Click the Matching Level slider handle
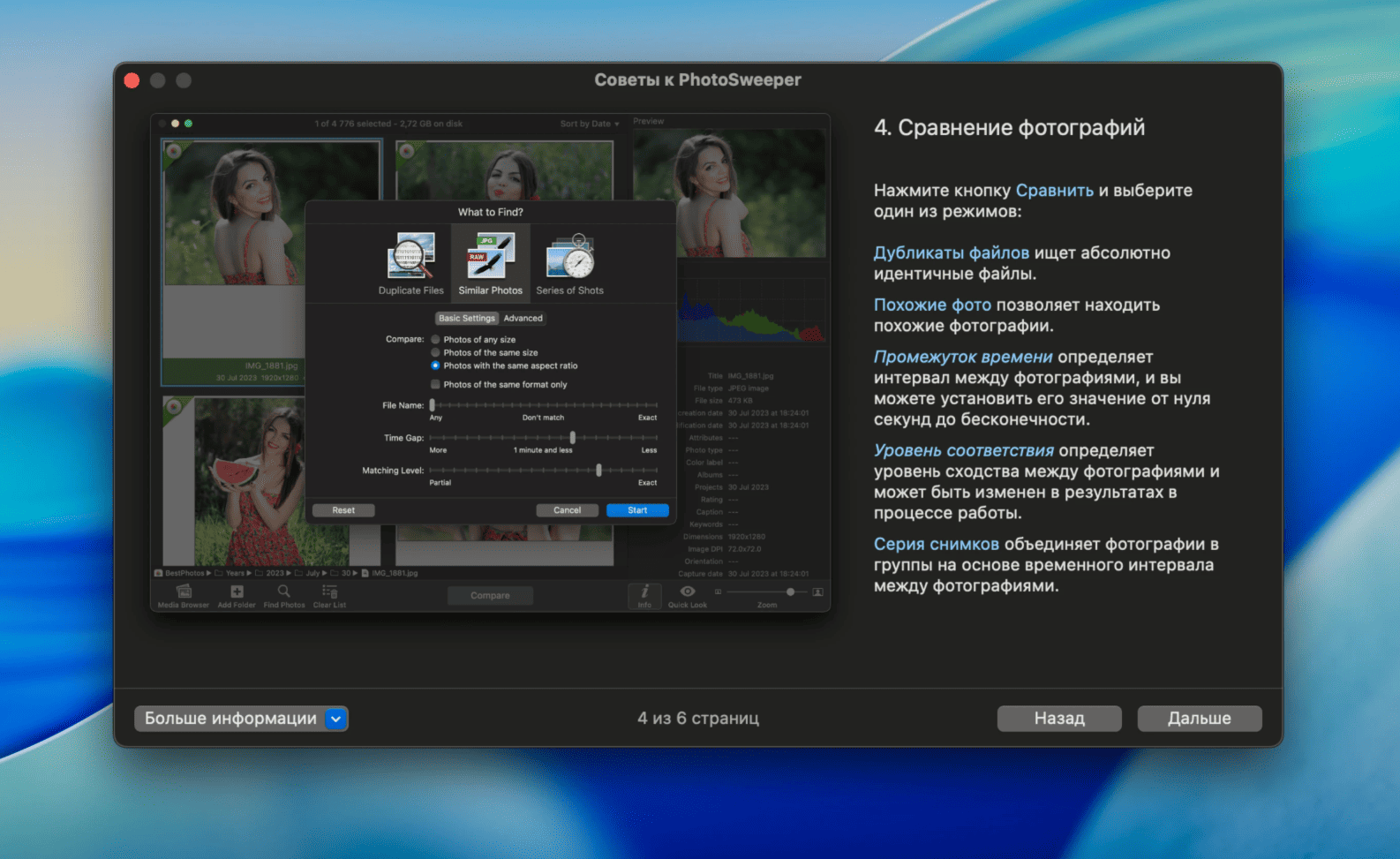The image size is (1400, 859). tap(599, 471)
